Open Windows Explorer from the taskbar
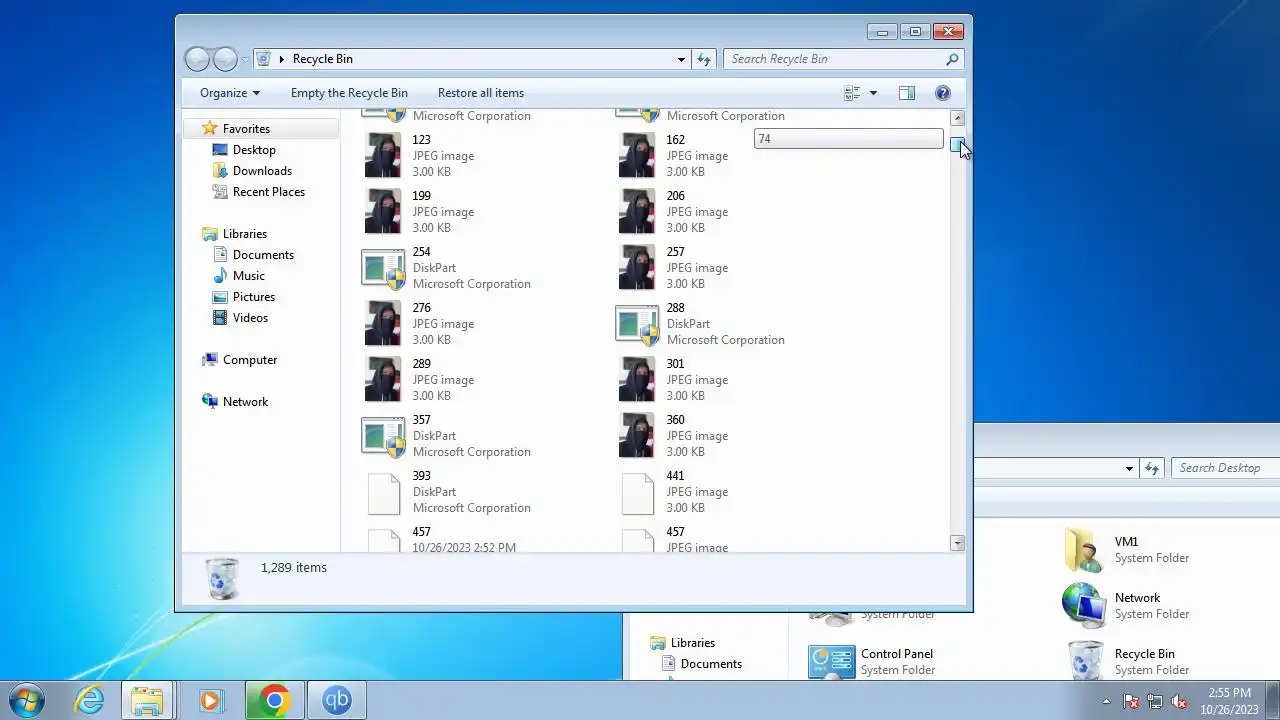The height and width of the screenshot is (720, 1280). click(148, 700)
